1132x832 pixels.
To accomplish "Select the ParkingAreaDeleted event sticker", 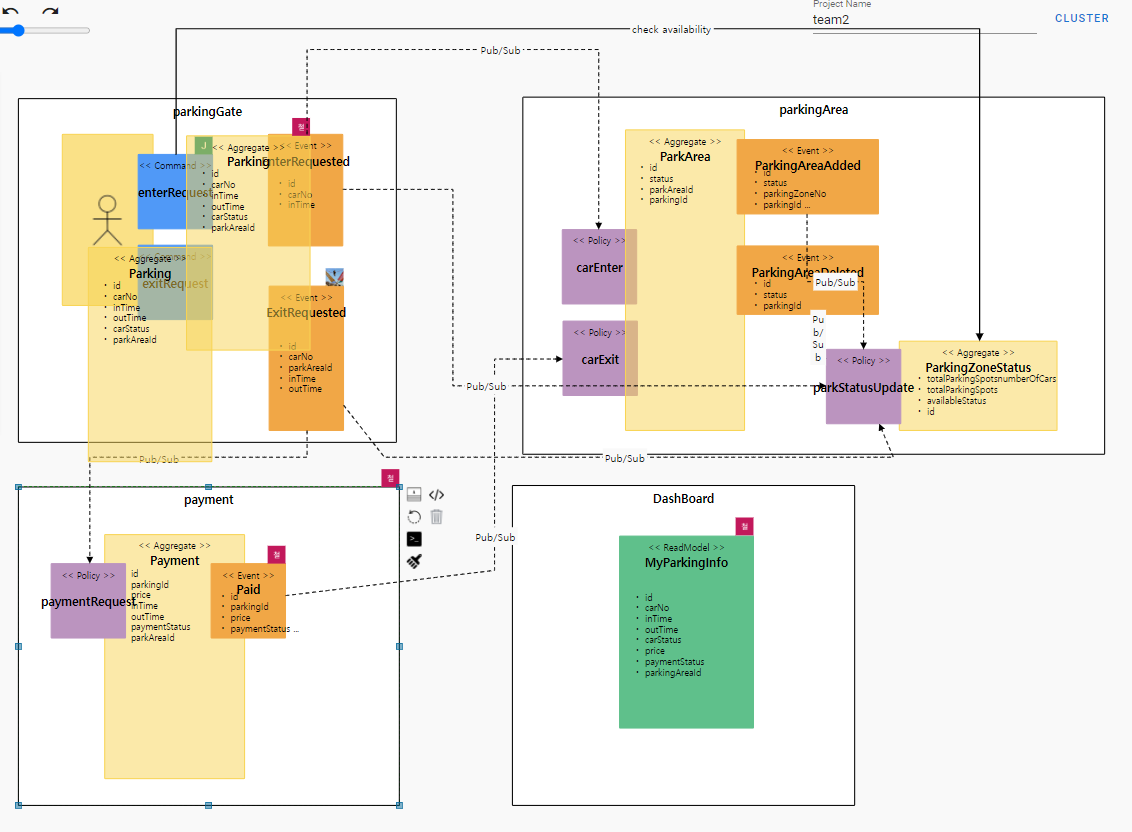I will point(808,280).
